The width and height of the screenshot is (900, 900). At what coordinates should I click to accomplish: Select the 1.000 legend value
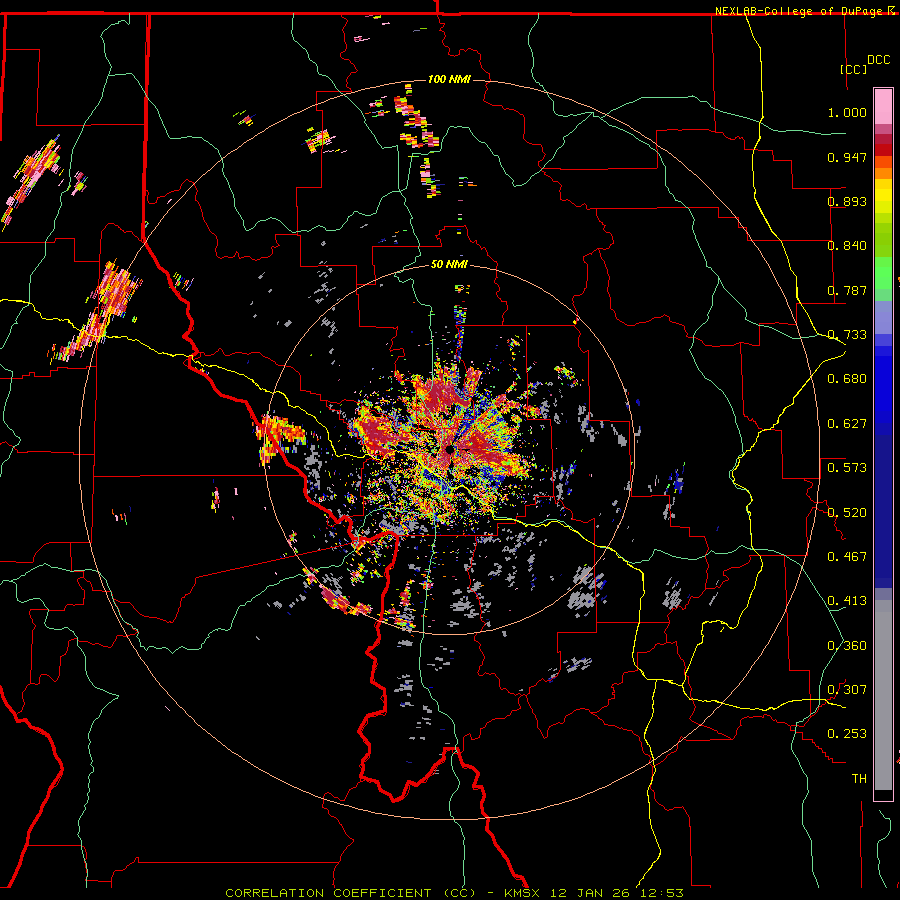(x=847, y=112)
